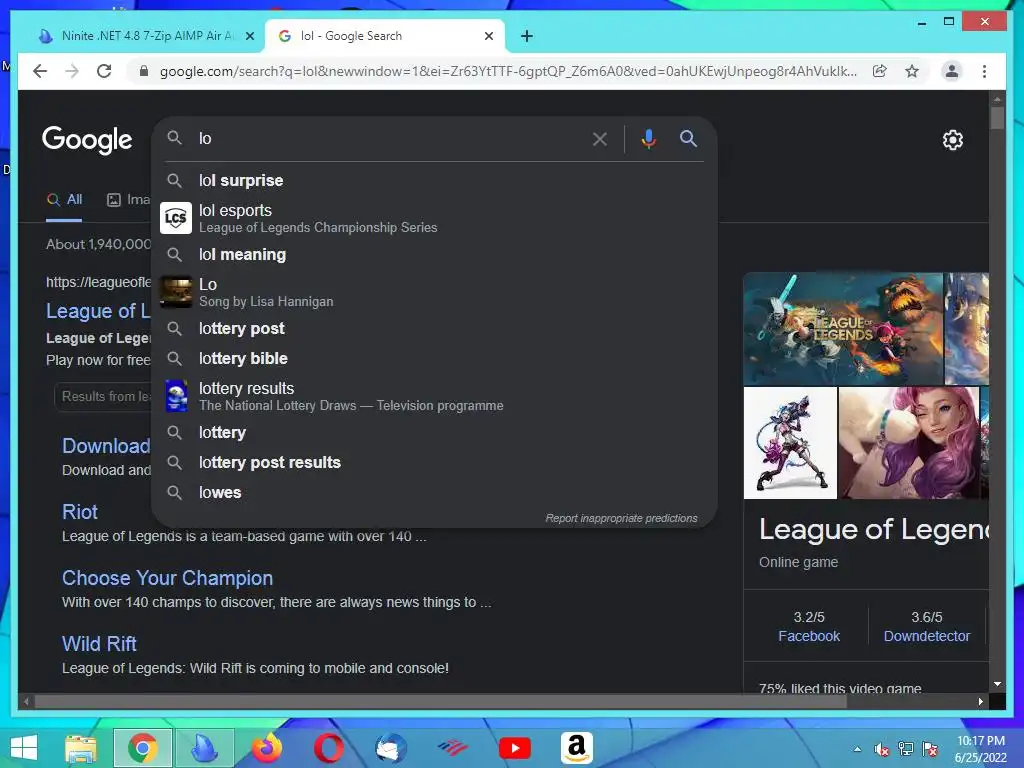Launch Opera from the taskbar
Viewport: 1024px width, 768px height.
coord(328,748)
